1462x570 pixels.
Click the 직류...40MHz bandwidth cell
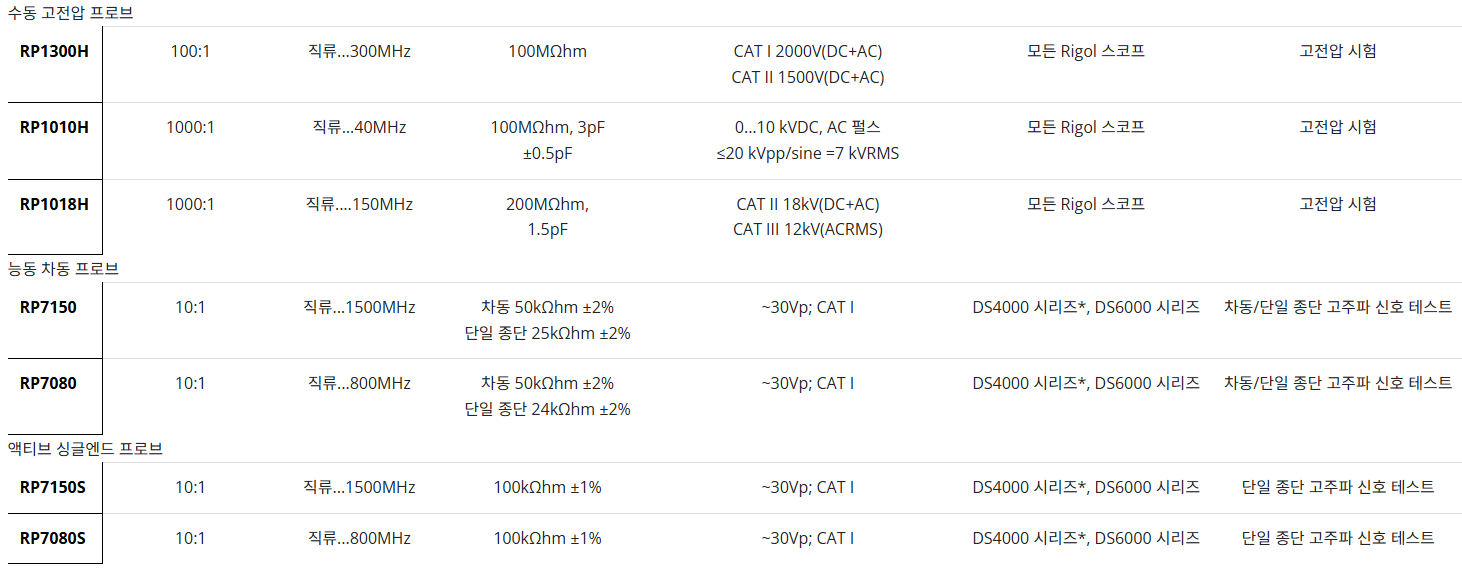pyautogui.click(x=359, y=127)
